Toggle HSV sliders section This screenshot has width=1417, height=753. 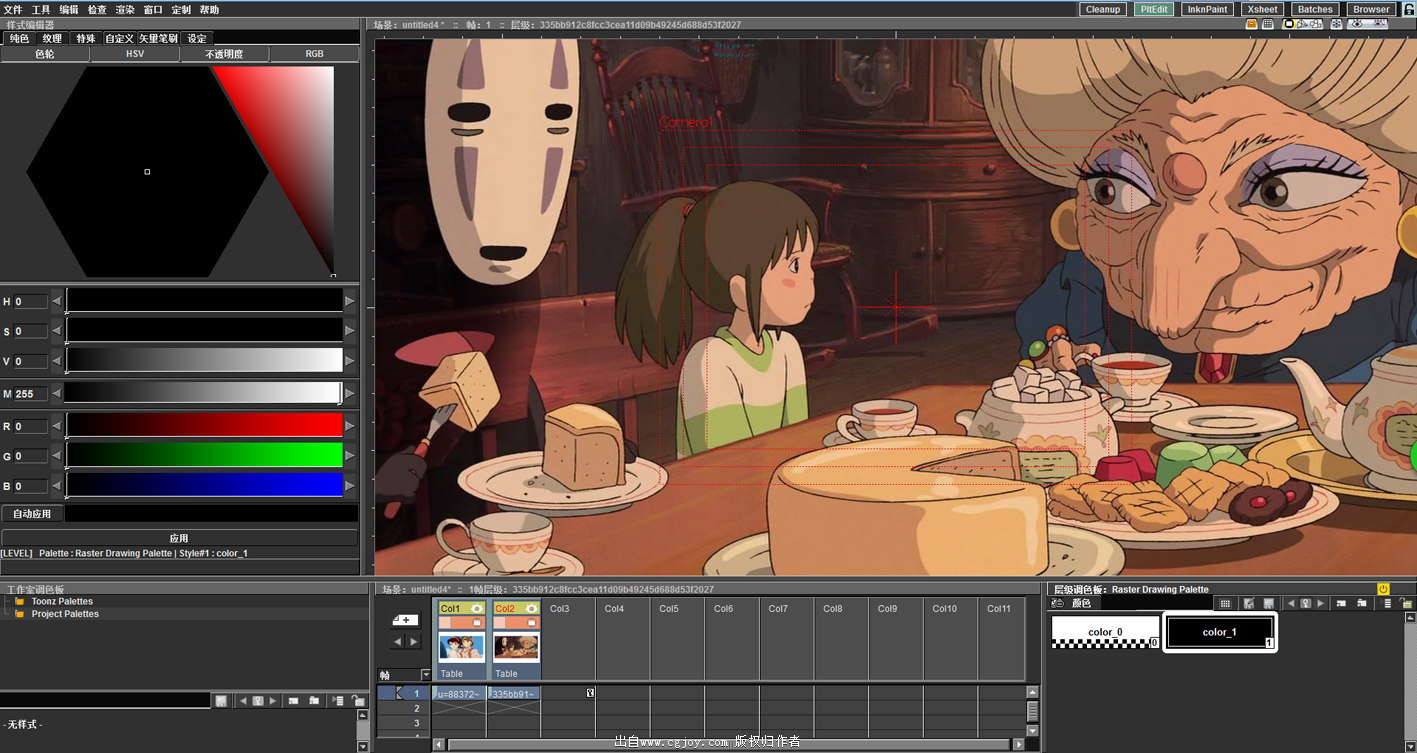coord(135,54)
